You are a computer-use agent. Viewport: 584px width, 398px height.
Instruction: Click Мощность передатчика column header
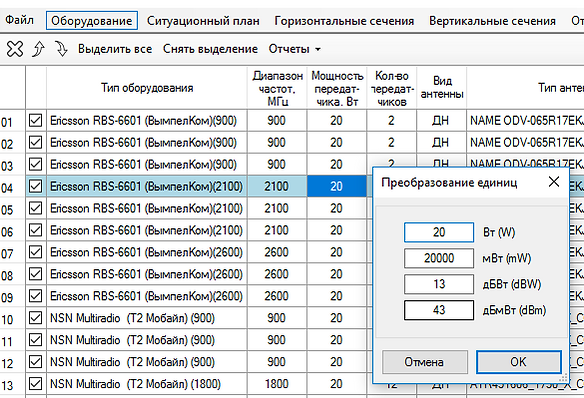[337, 88]
